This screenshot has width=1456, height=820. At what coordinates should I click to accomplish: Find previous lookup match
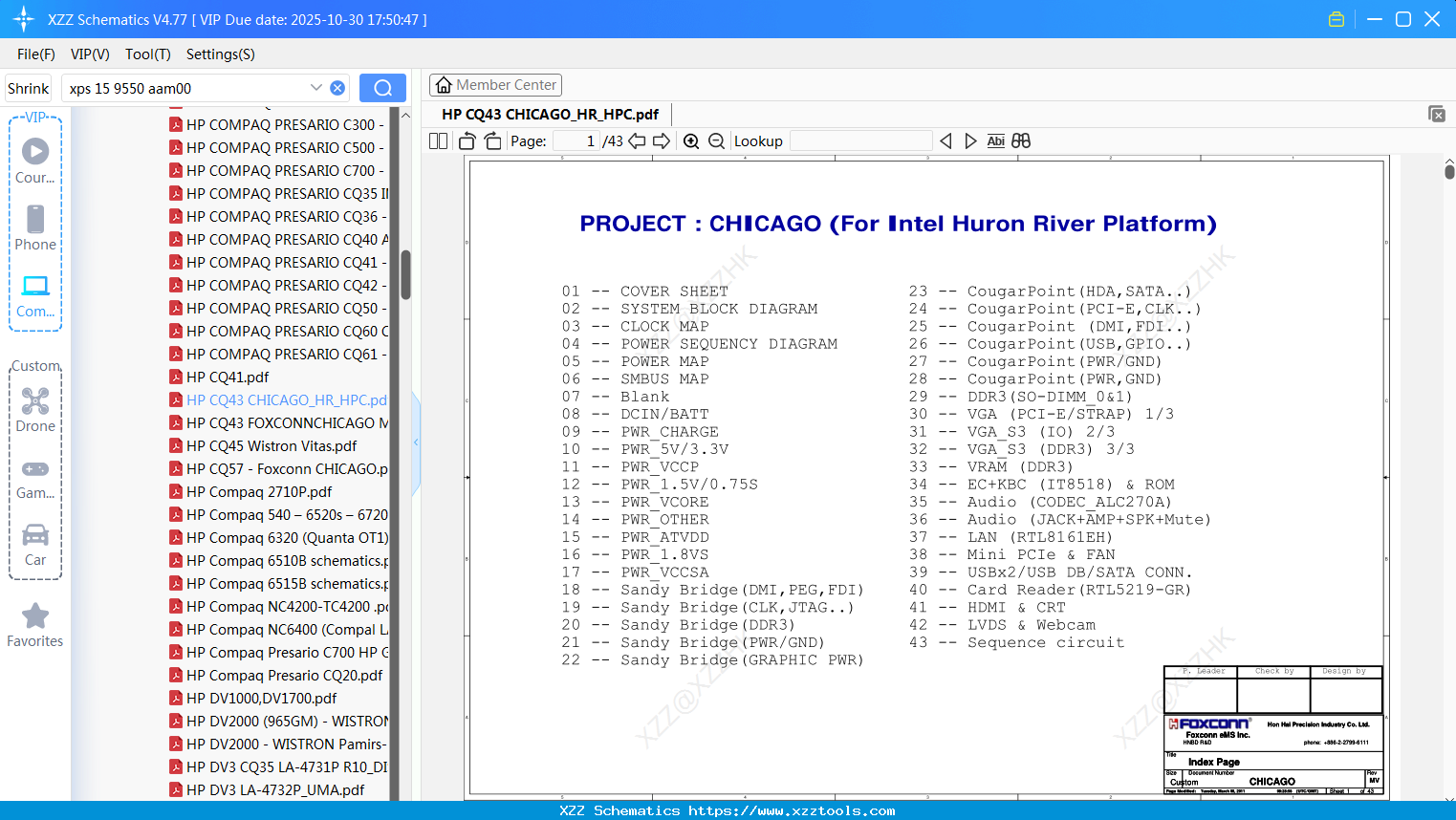point(945,140)
